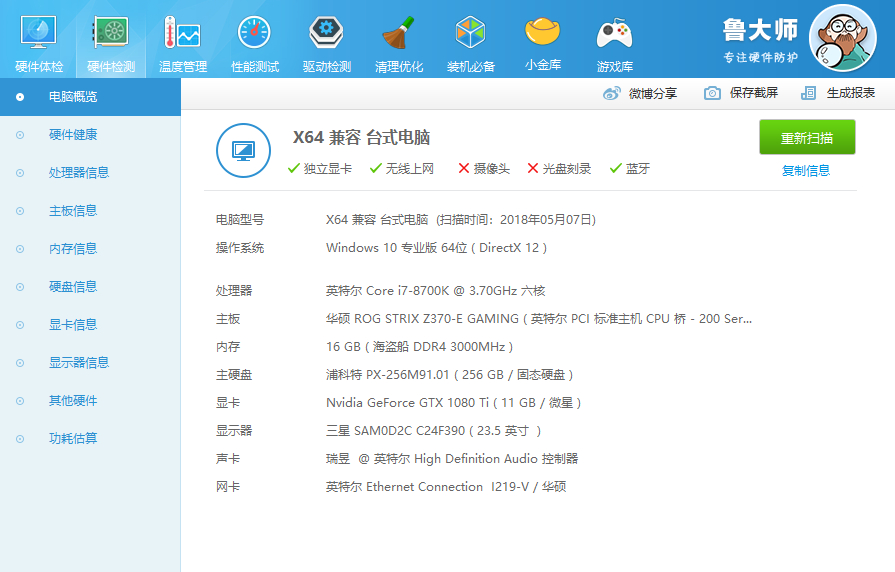Open 装机必备 software cube icon
Screen dimensions: 895x572
click(x=470, y=33)
